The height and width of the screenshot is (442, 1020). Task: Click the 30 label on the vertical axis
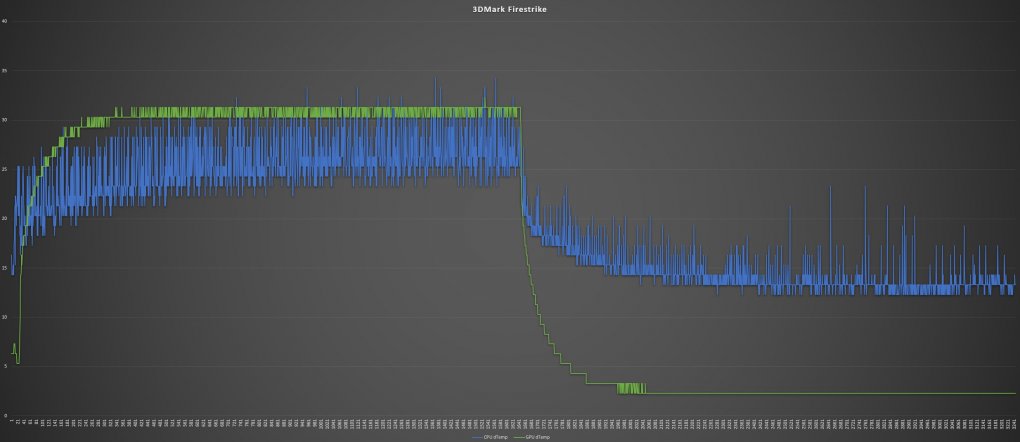click(5, 120)
